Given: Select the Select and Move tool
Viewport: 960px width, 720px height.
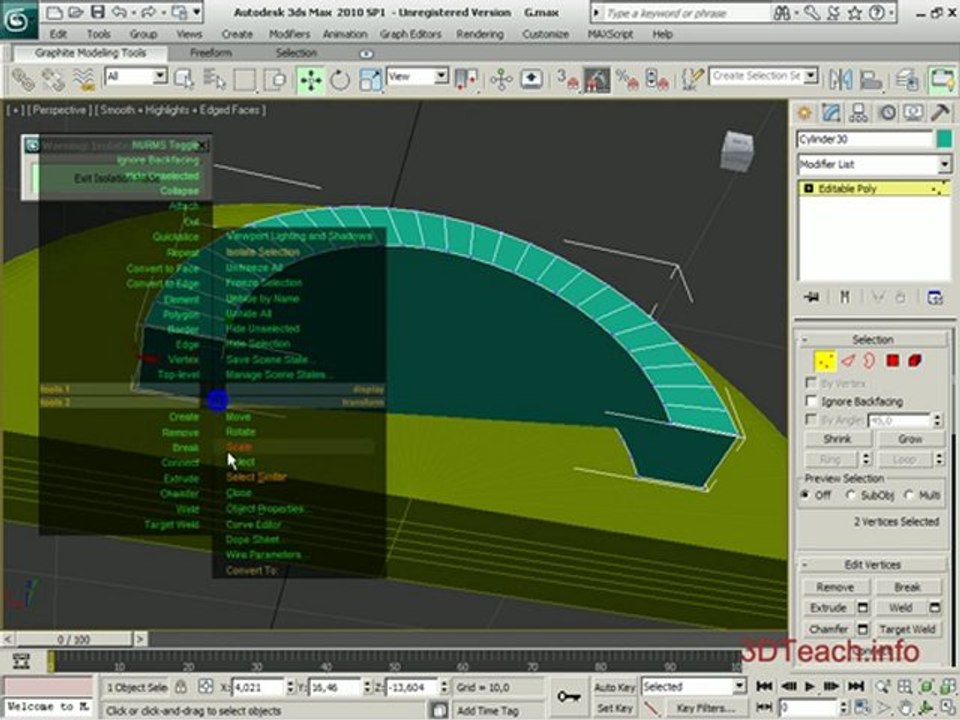Looking at the screenshot, I should 310,80.
